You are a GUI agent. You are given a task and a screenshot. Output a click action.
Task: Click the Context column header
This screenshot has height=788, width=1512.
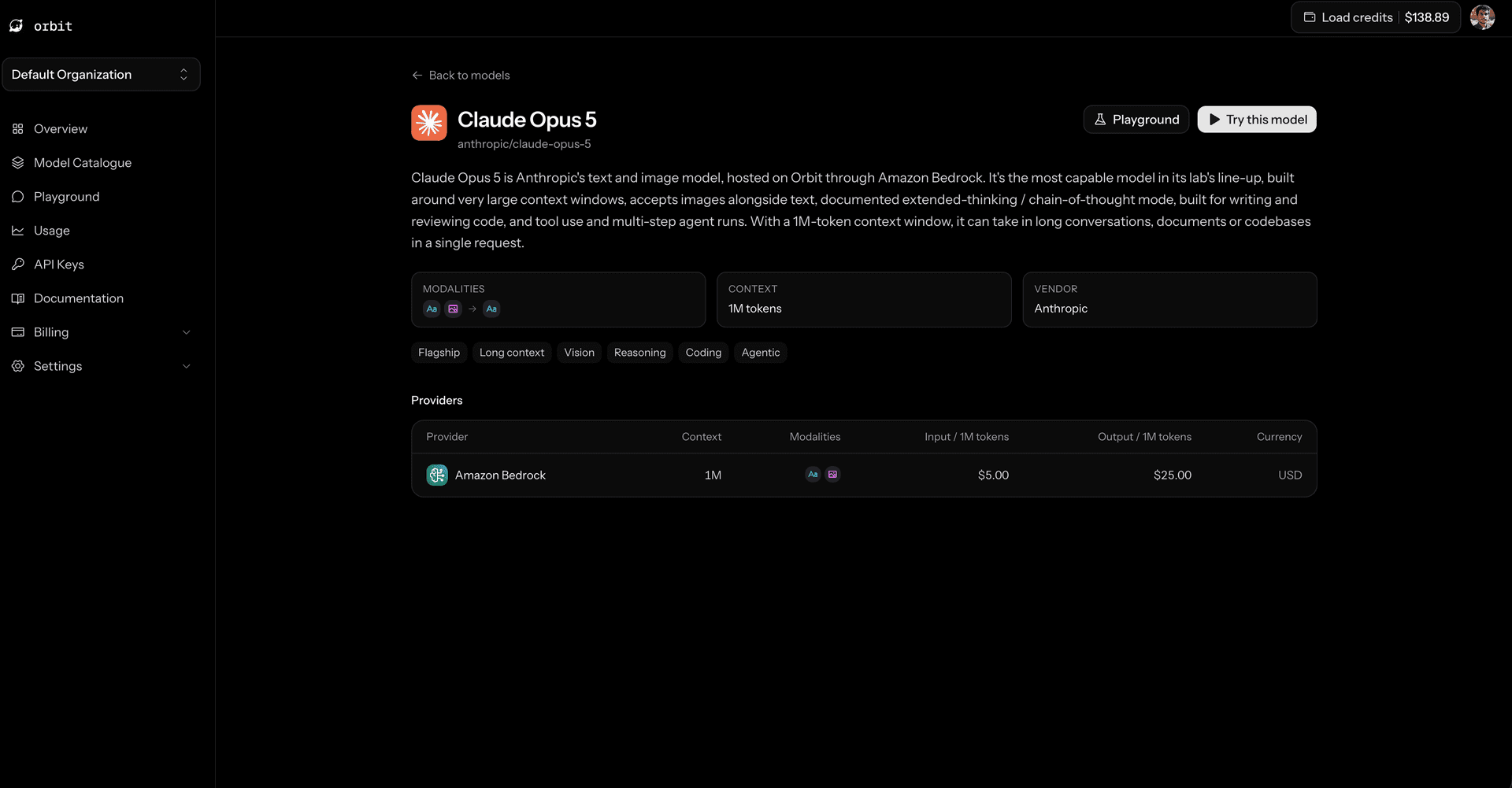pos(702,437)
